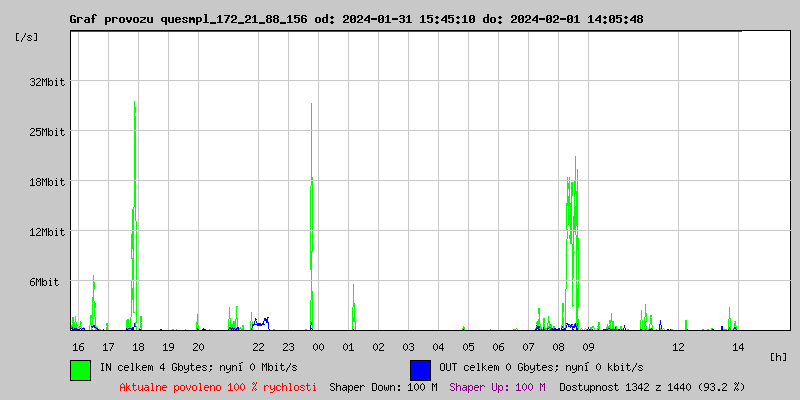This screenshot has width=800, height=400.
Task: Select the 32Mbit y-axis label
Action: pyautogui.click(x=47, y=82)
